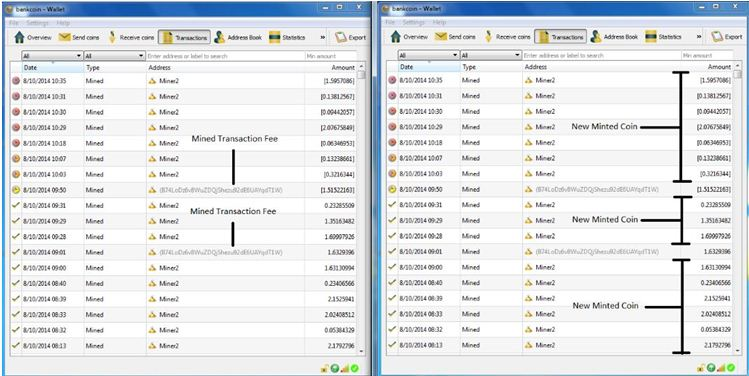Click green sync checkmark in right status bar
This screenshot has height=376, width=749.
tap(731, 368)
